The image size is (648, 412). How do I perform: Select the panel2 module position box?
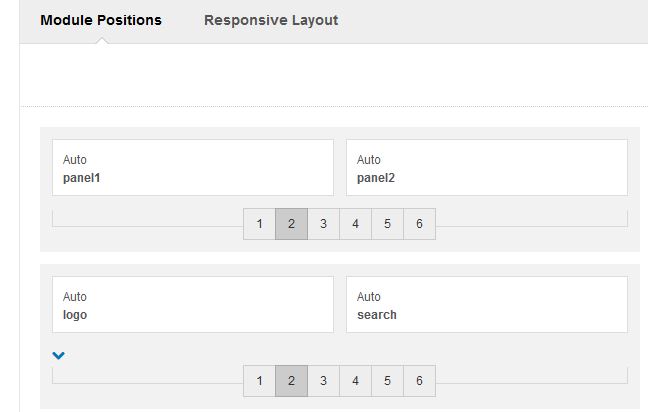click(x=487, y=167)
